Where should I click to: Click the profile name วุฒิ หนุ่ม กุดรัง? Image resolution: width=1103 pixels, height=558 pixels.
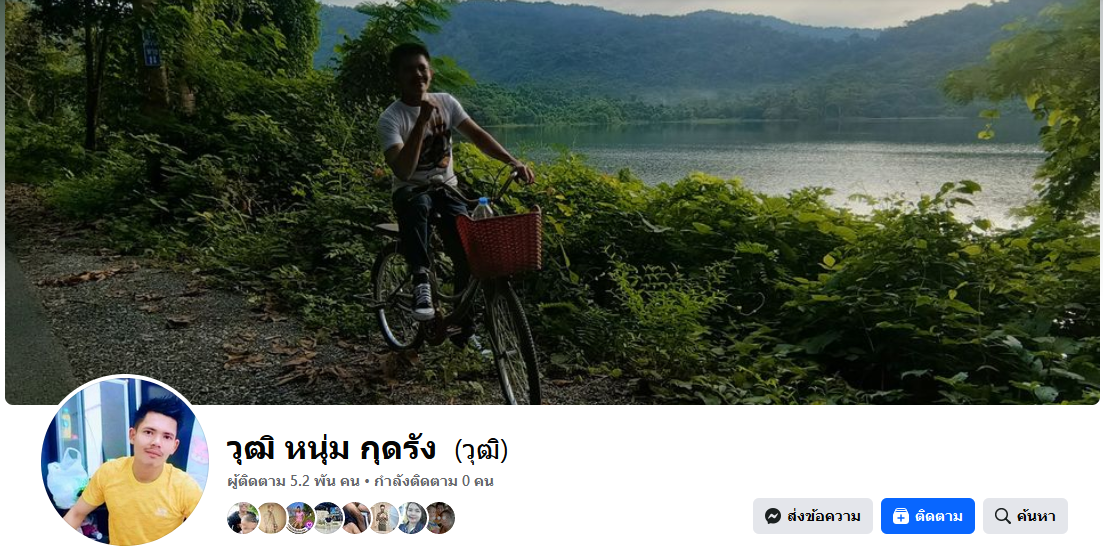tap(331, 449)
